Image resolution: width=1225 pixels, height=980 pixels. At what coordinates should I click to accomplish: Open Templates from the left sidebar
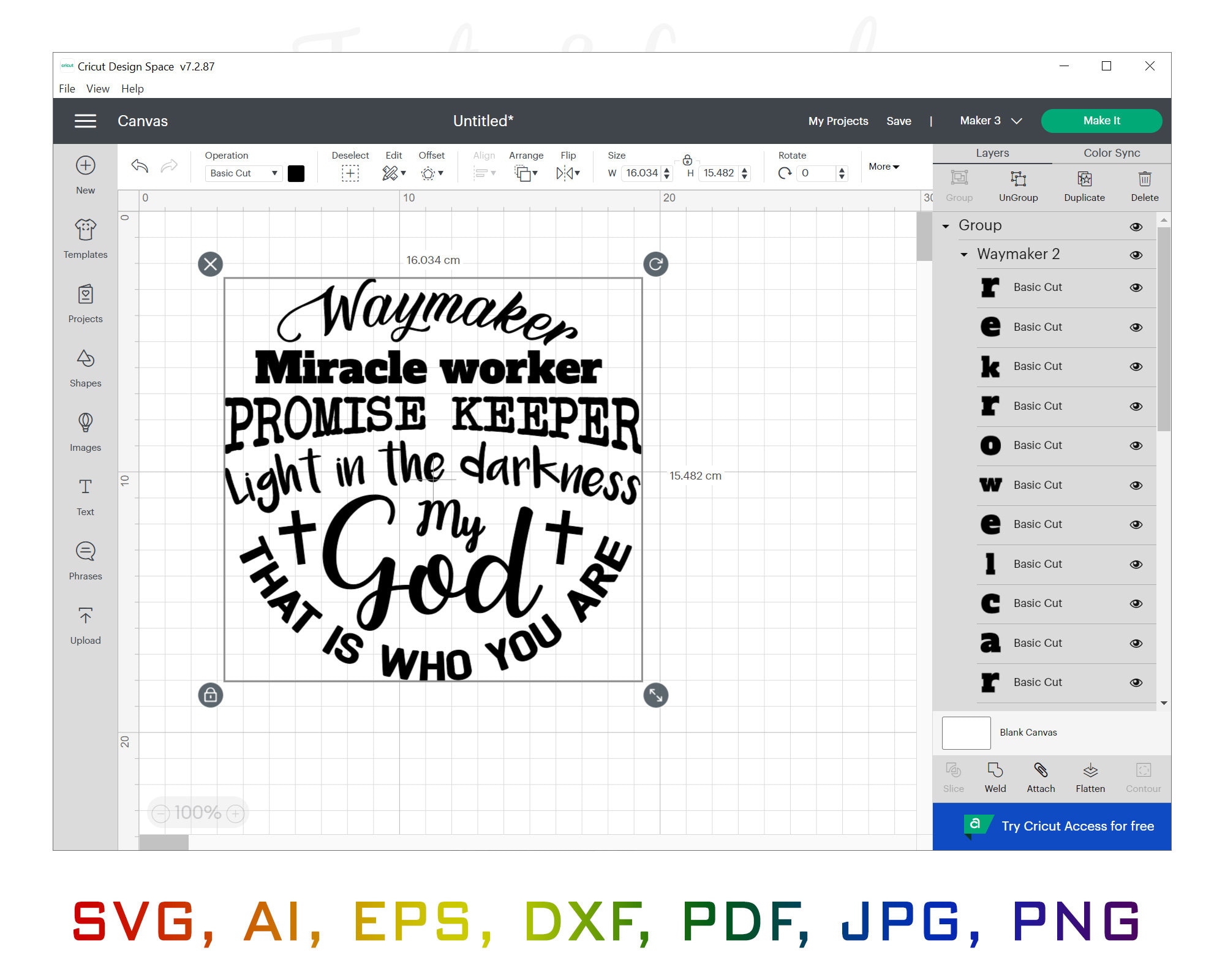click(x=85, y=239)
